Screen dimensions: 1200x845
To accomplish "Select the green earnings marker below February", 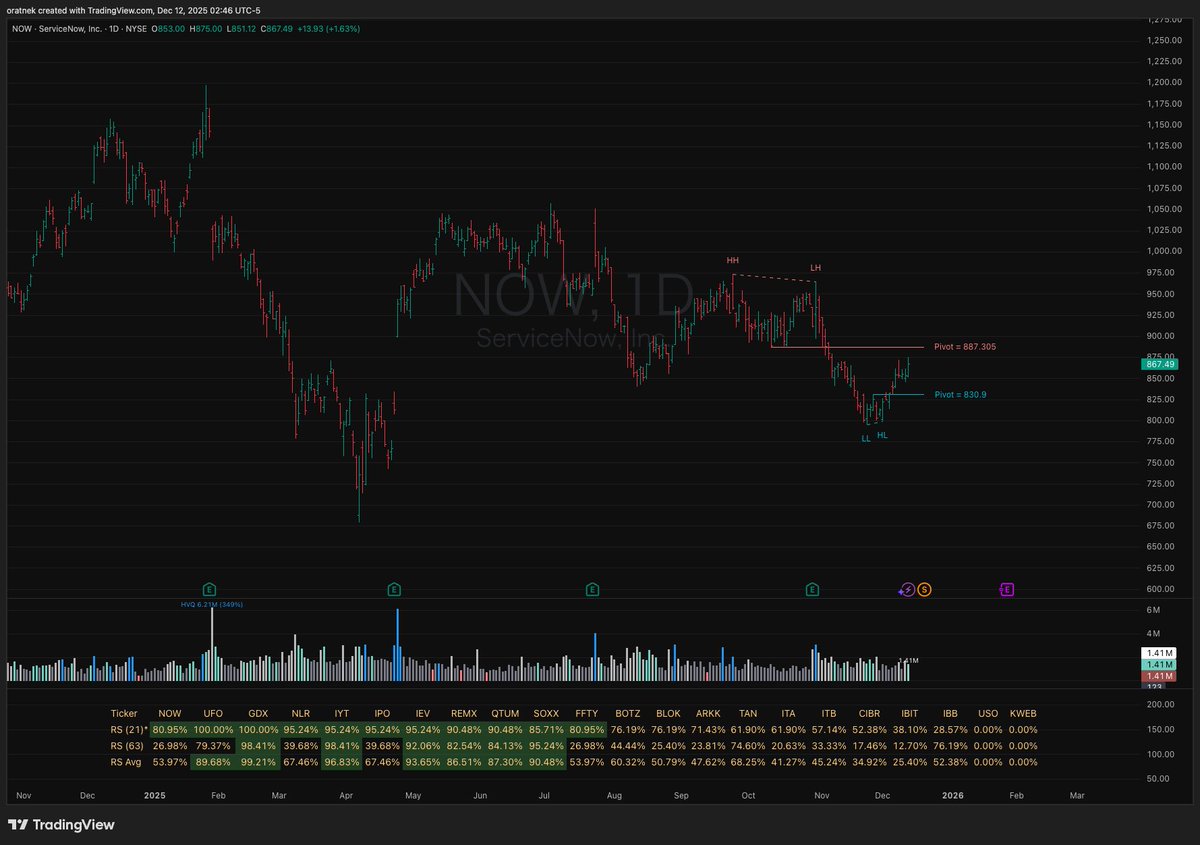I will tap(209, 589).
